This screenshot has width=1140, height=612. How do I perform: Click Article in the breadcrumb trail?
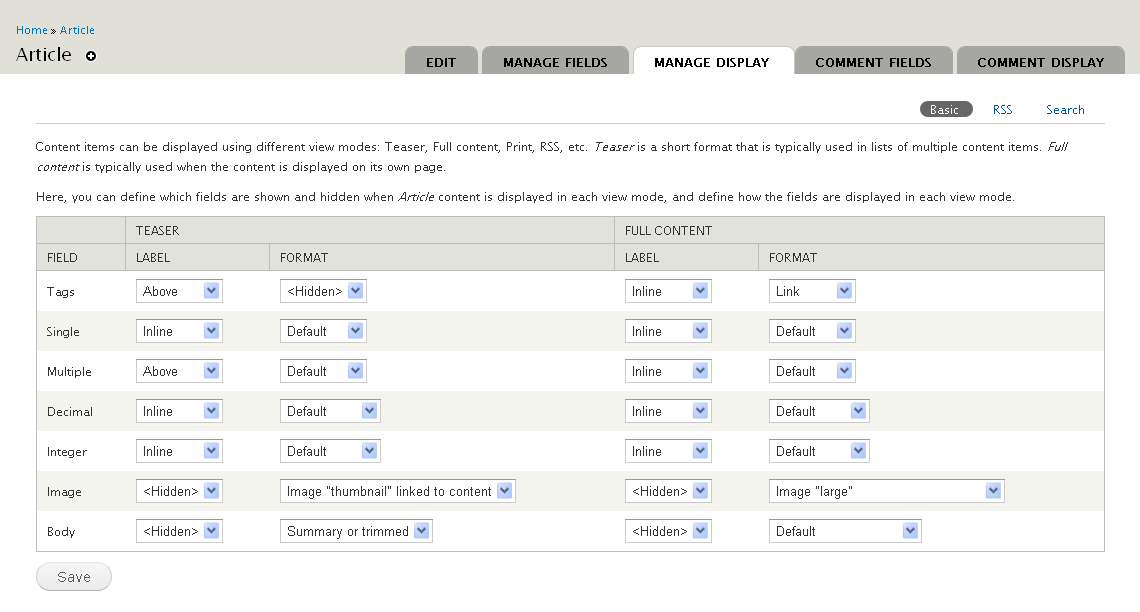coord(77,29)
